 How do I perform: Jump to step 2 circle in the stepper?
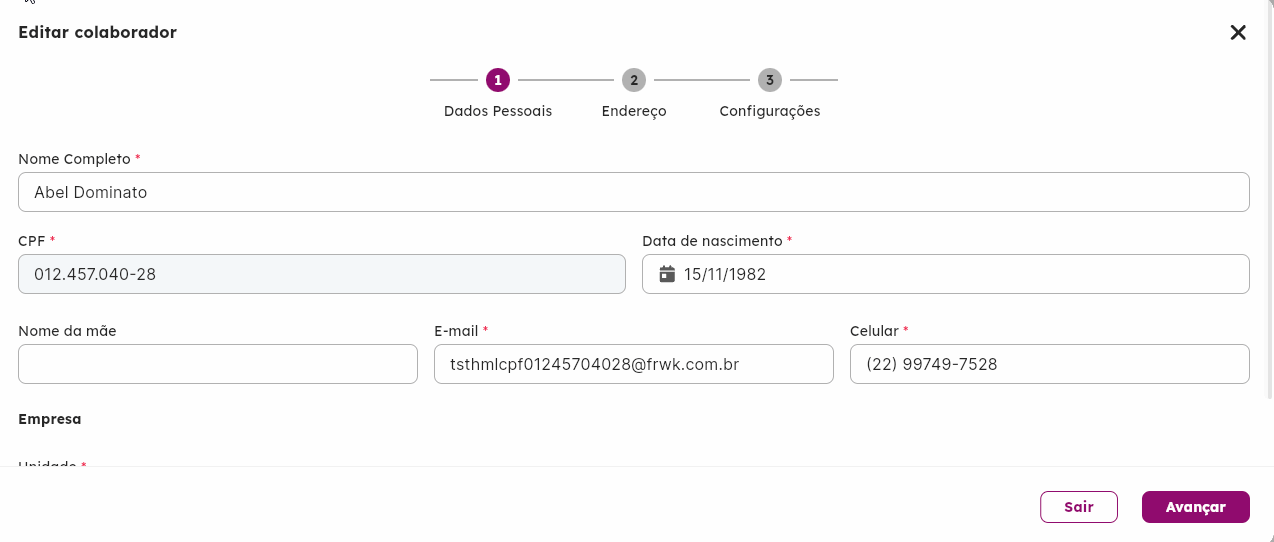[634, 80]
